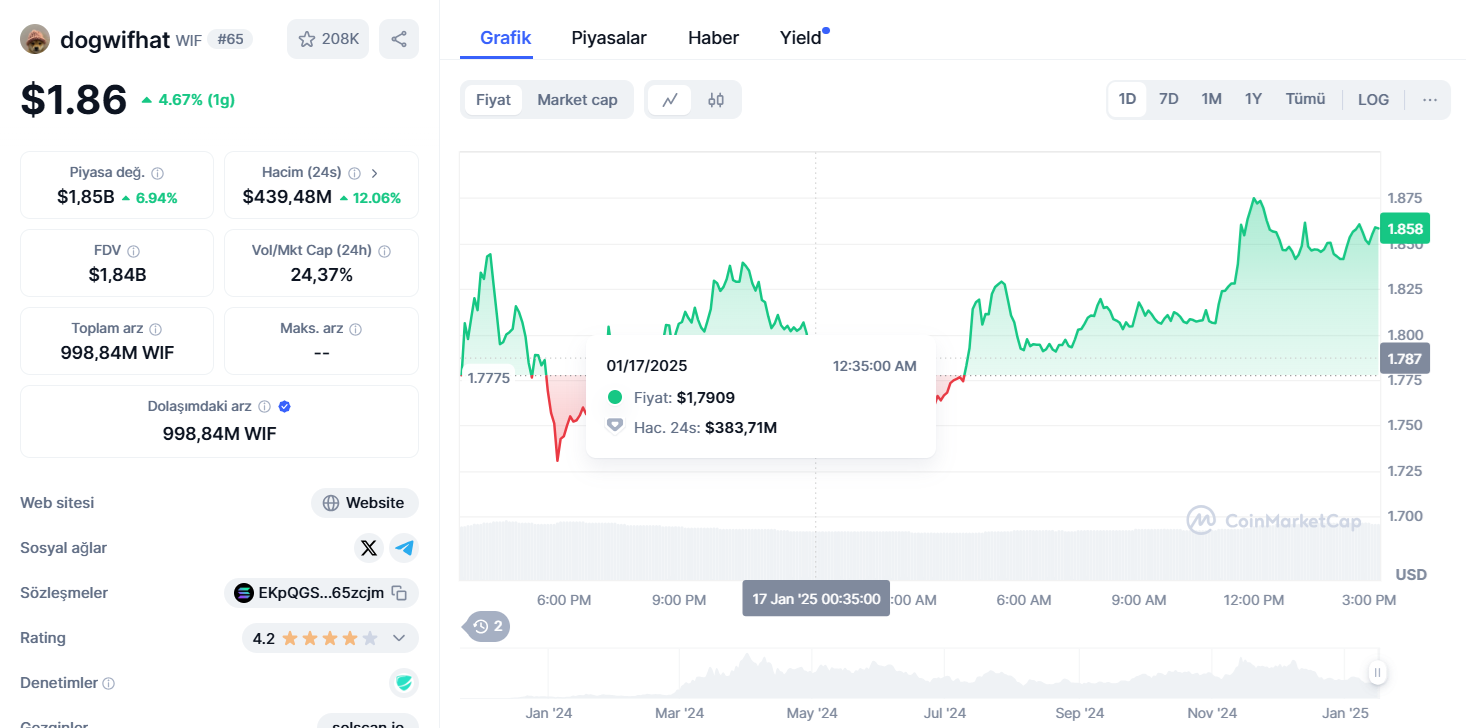Click the 998,84M WIF under Toplam arz

point(117,353)
